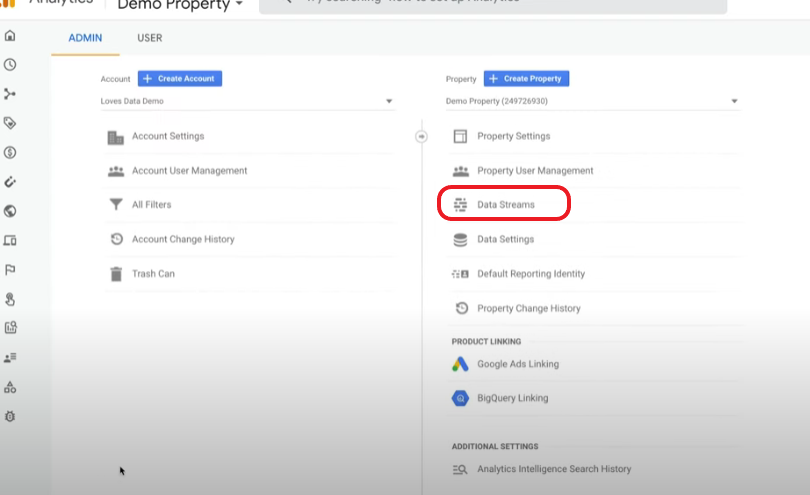Click the Create Account button
810x495 pixels.
[x=180, y=79]
